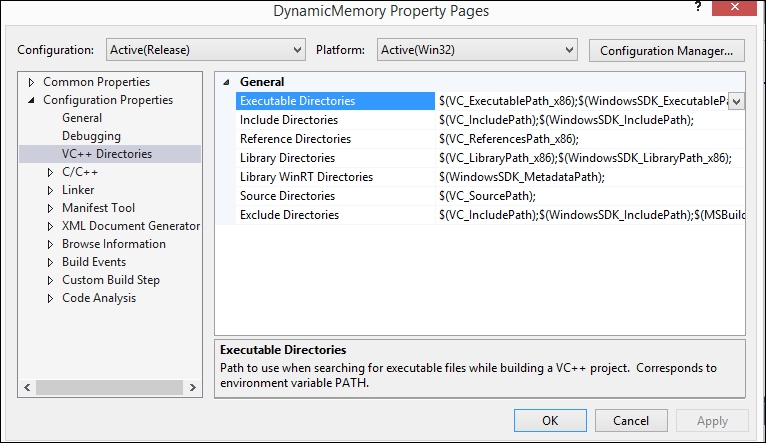Viewport: 766px width, 443px height.
Task: Click the Exclude Directories value field
Action: 590,215
